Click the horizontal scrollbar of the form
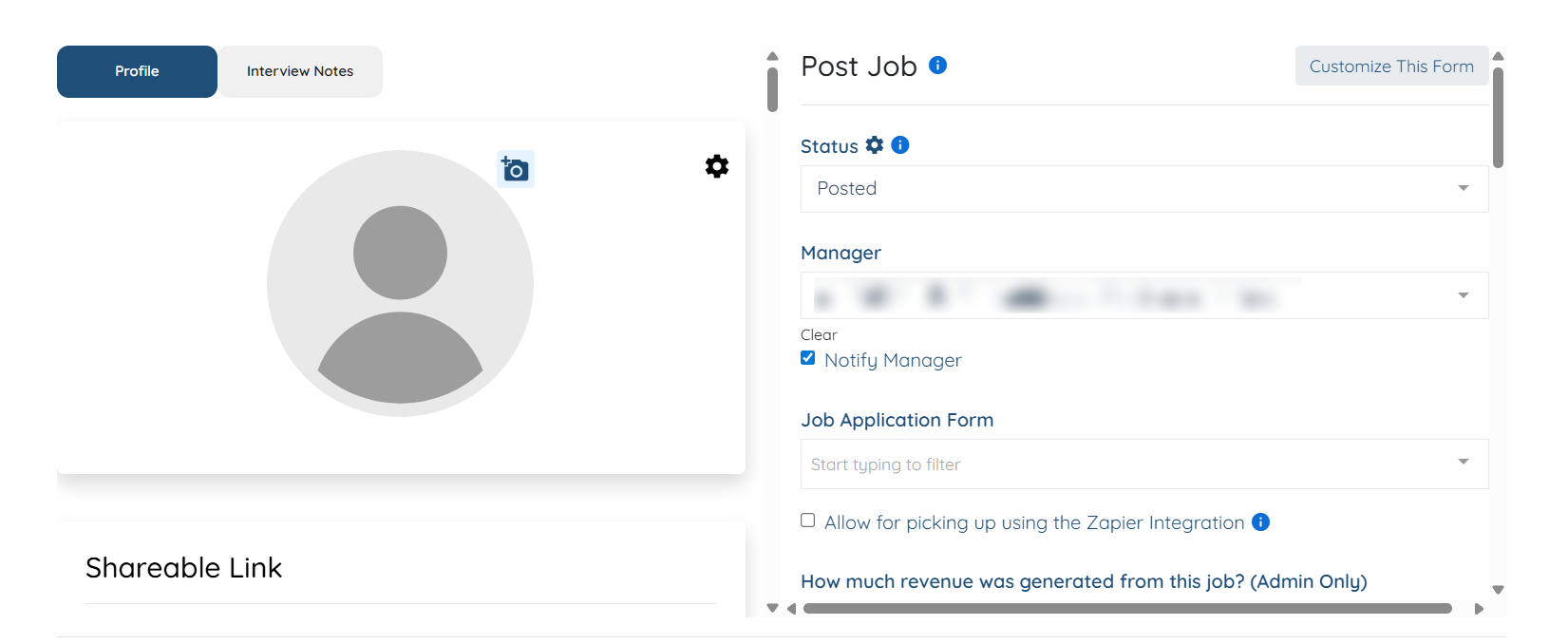1568x644 pixels. [1126, 609]
